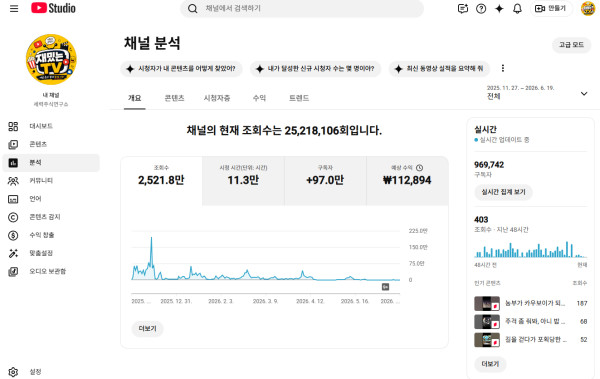Click 더보기 below the main chart

(147, 328)
